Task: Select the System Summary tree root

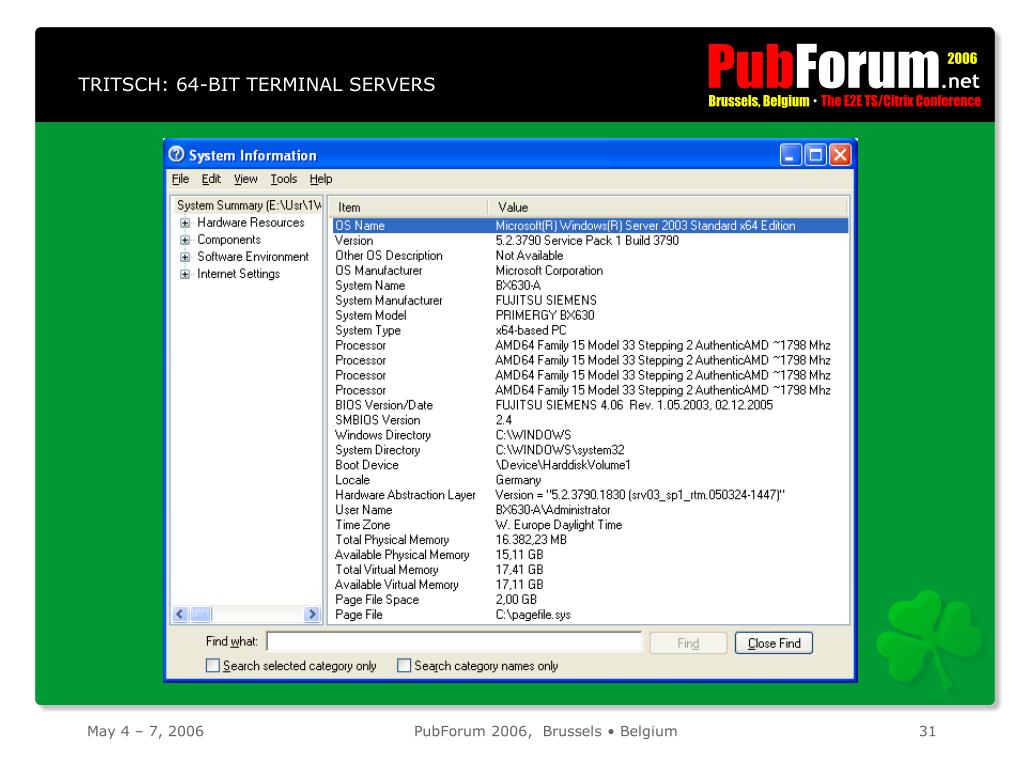Action: pos(249,205)
